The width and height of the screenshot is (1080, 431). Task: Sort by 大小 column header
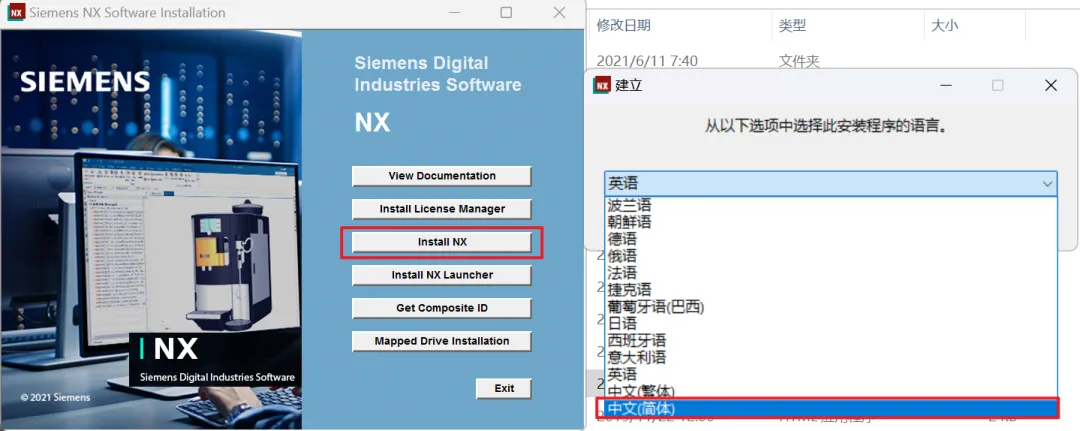click(x=944, y=25)
